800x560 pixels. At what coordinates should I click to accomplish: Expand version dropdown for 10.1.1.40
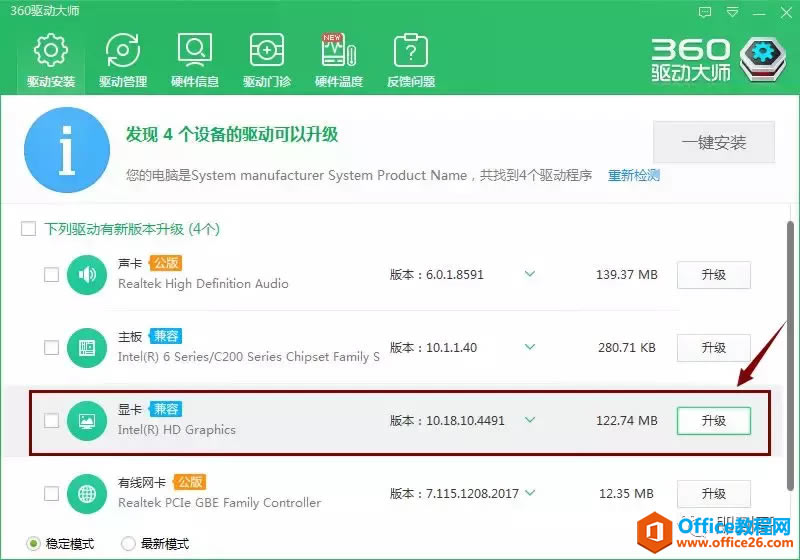pyautogui.click(x=530, y=347)
